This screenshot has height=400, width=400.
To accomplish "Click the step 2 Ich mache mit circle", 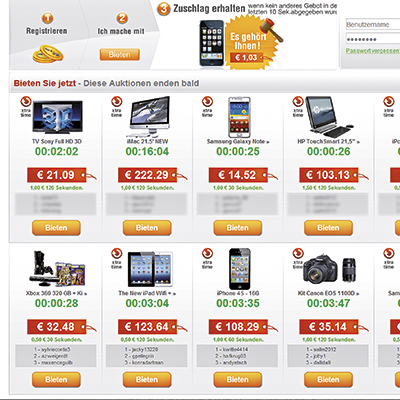I will coord(122,18).
